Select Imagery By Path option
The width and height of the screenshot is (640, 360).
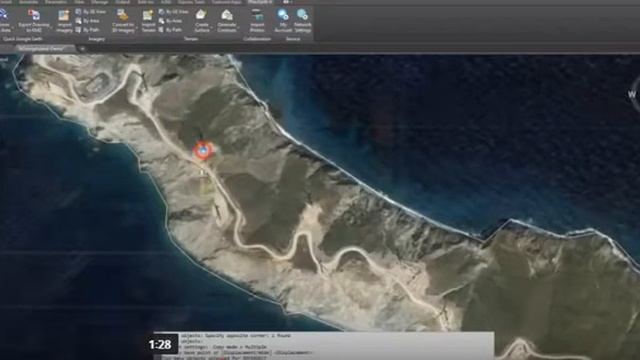[x=88, y=30]
